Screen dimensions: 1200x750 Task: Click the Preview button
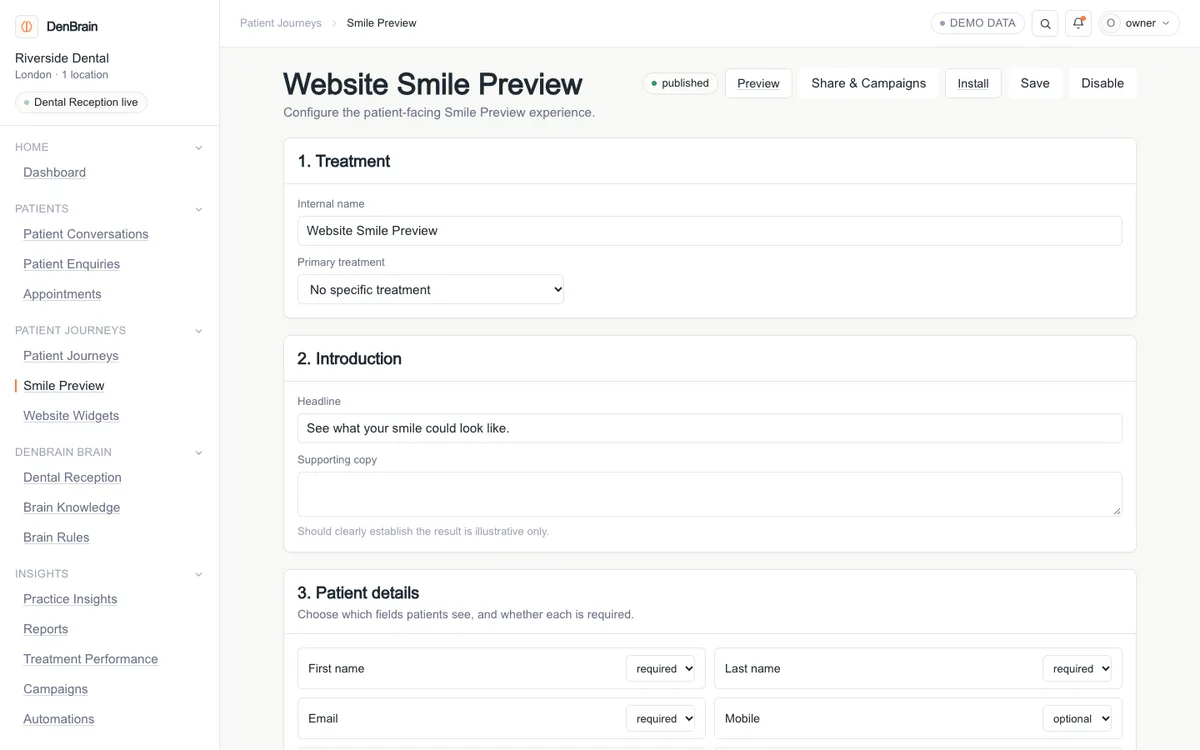[758, 83]
